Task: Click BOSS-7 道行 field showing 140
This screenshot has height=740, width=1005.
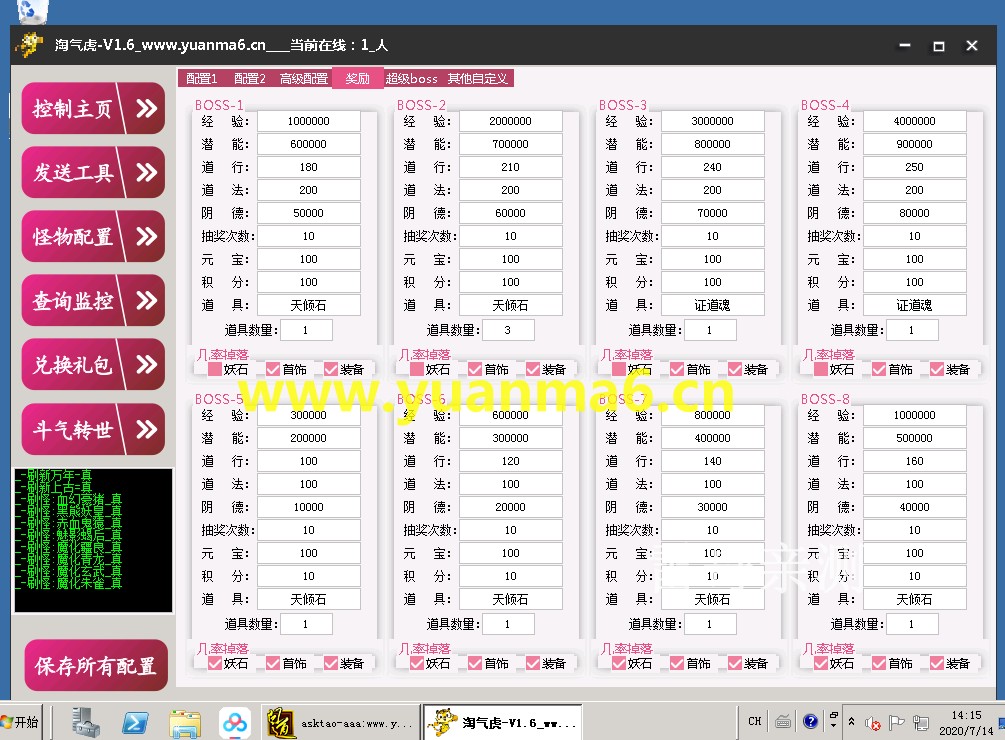Action: 712,461
